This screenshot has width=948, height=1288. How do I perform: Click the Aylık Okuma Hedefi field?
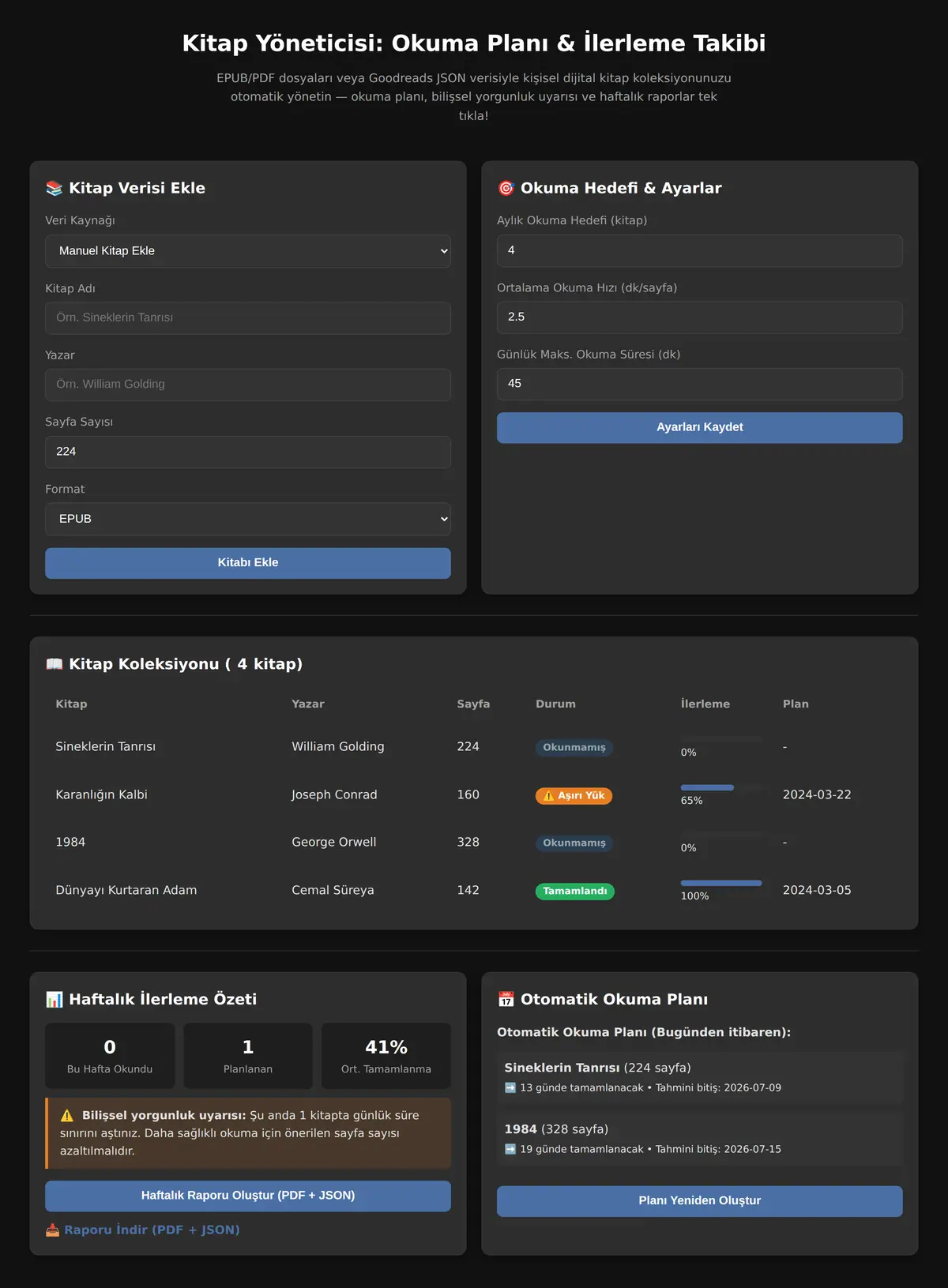700,250
